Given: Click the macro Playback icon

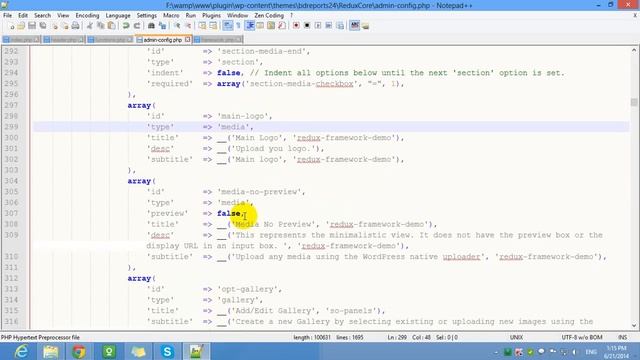Looking at the screenshot, I should tap(318, 26).
